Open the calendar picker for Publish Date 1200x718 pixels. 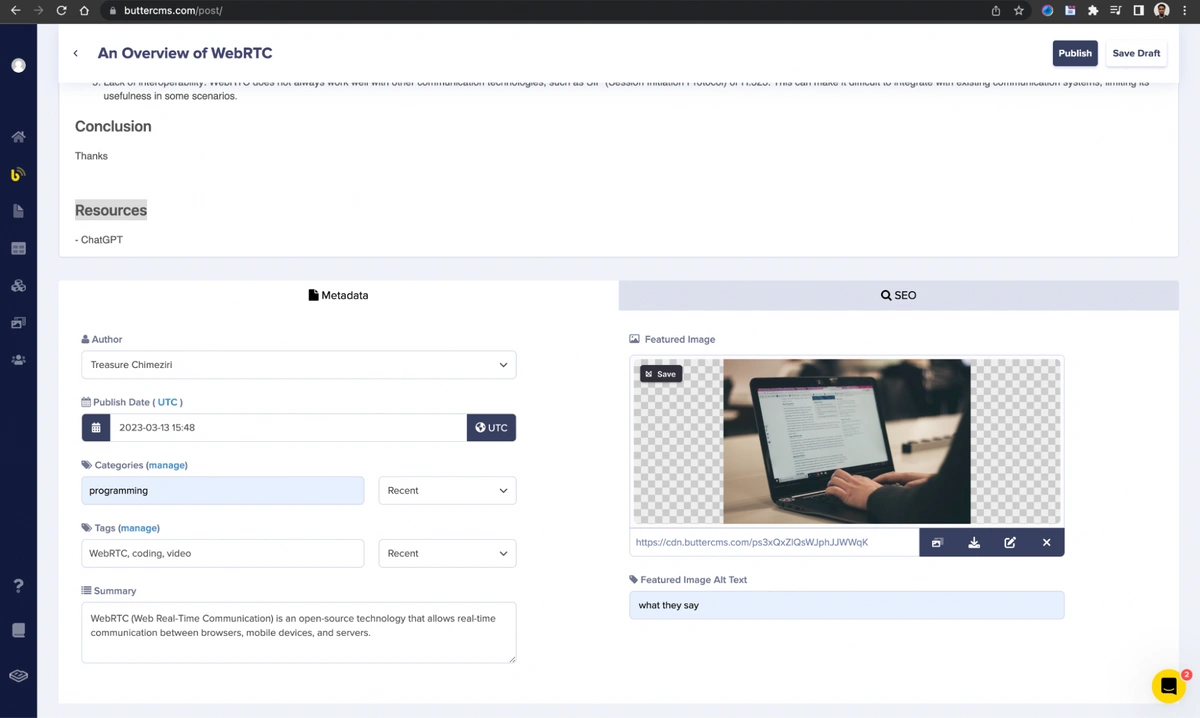[96, 428]
